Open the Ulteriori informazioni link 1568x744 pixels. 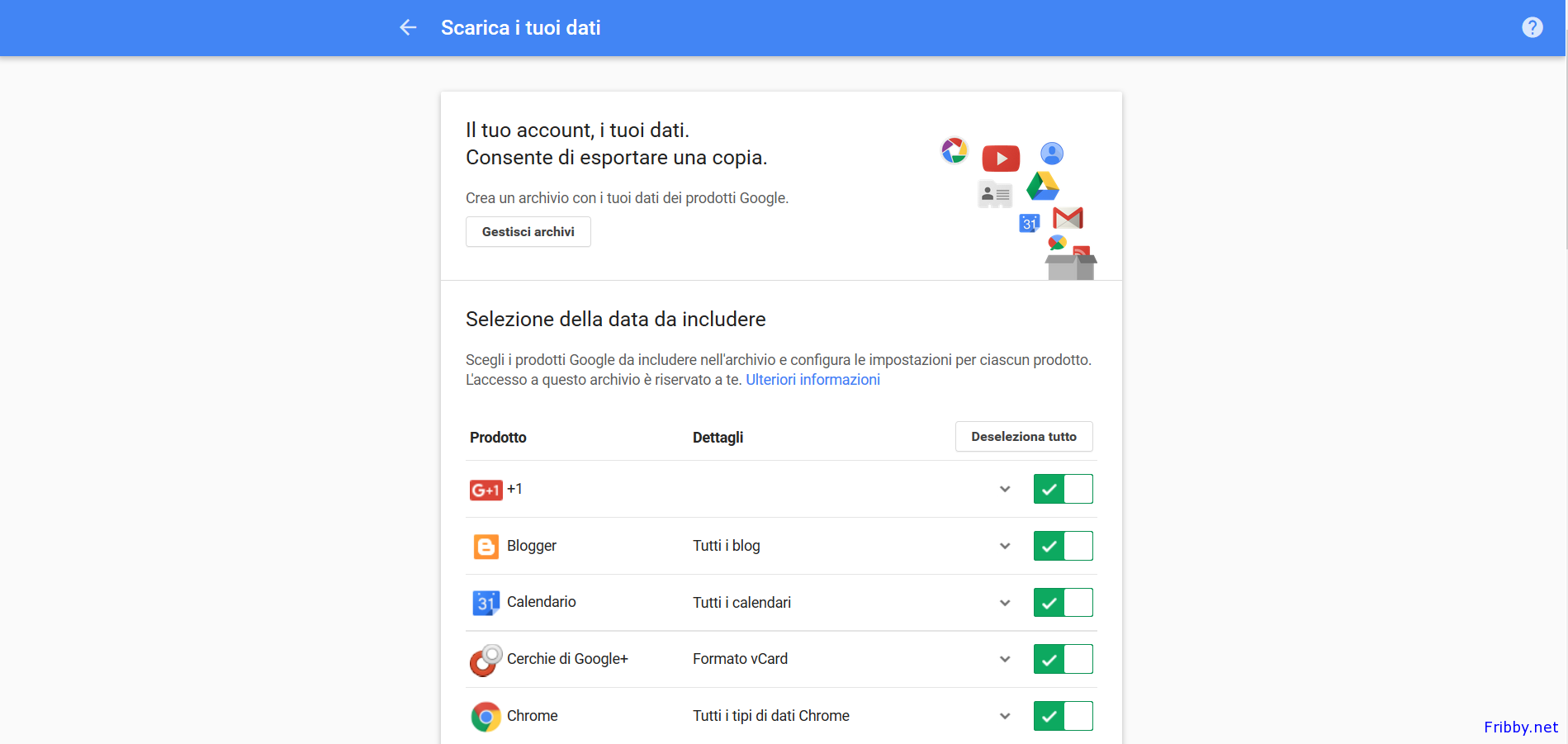point(812,380)
